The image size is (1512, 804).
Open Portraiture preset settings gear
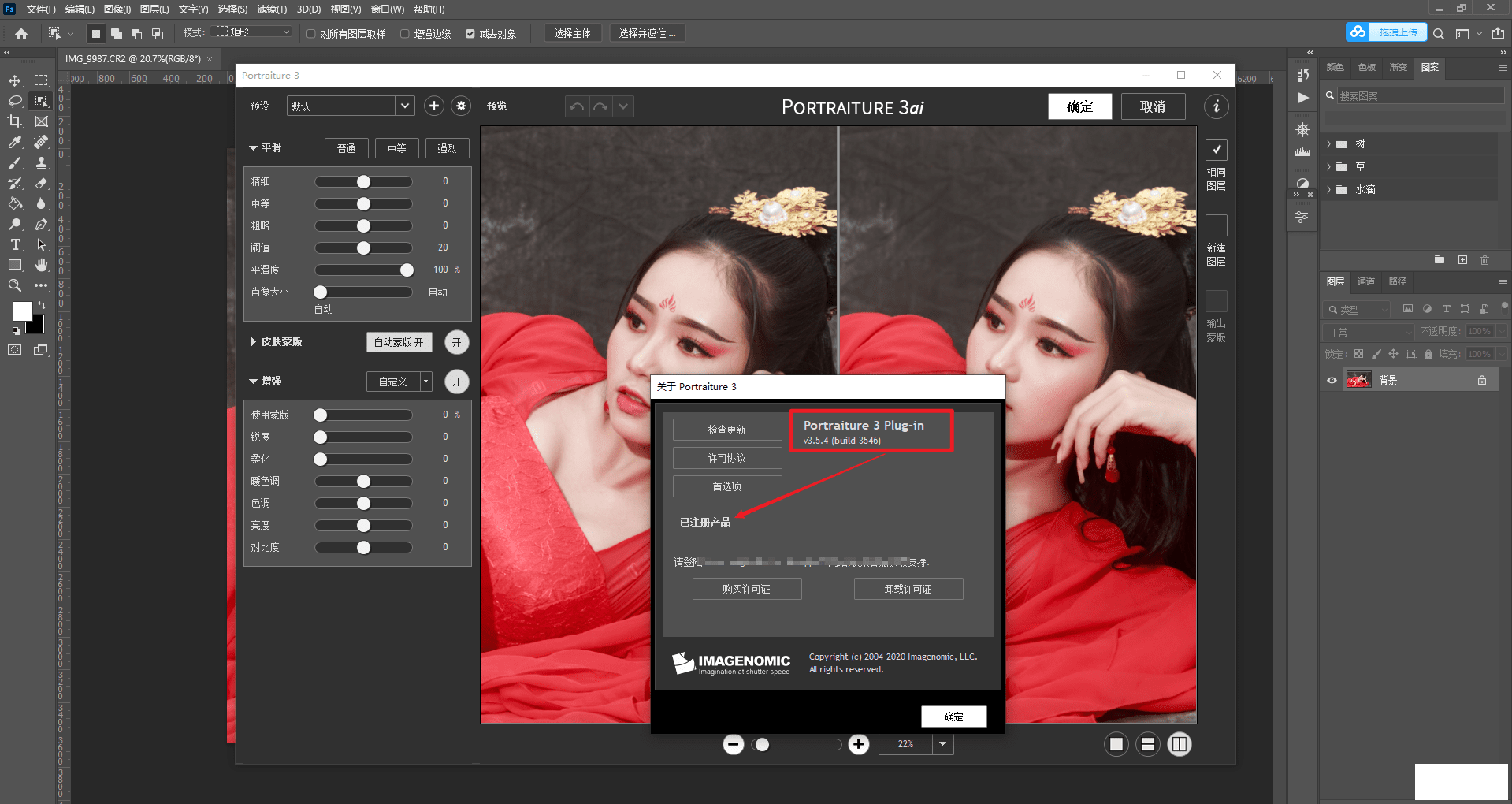pos(461,106)
